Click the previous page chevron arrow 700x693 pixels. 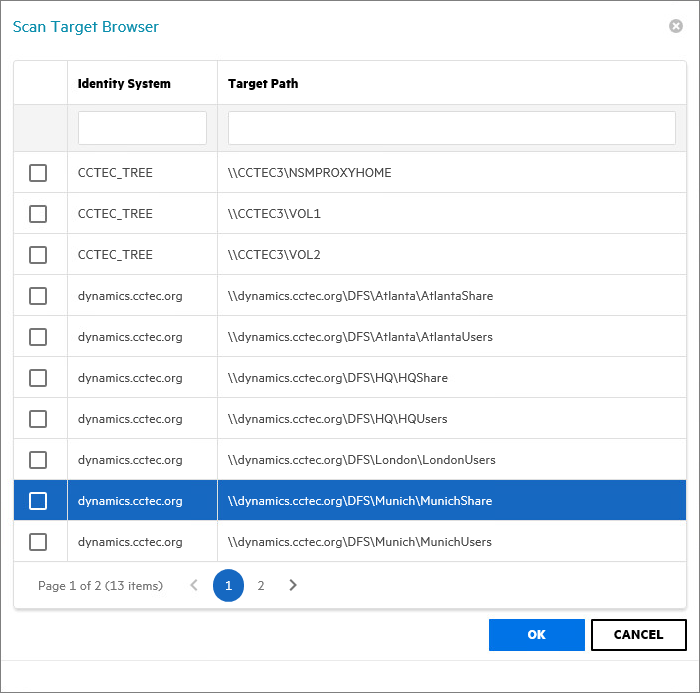point(194,585)
